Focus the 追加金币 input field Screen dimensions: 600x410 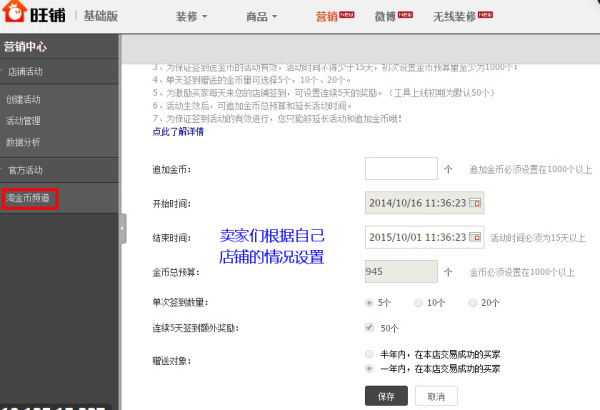pos(401,168)
